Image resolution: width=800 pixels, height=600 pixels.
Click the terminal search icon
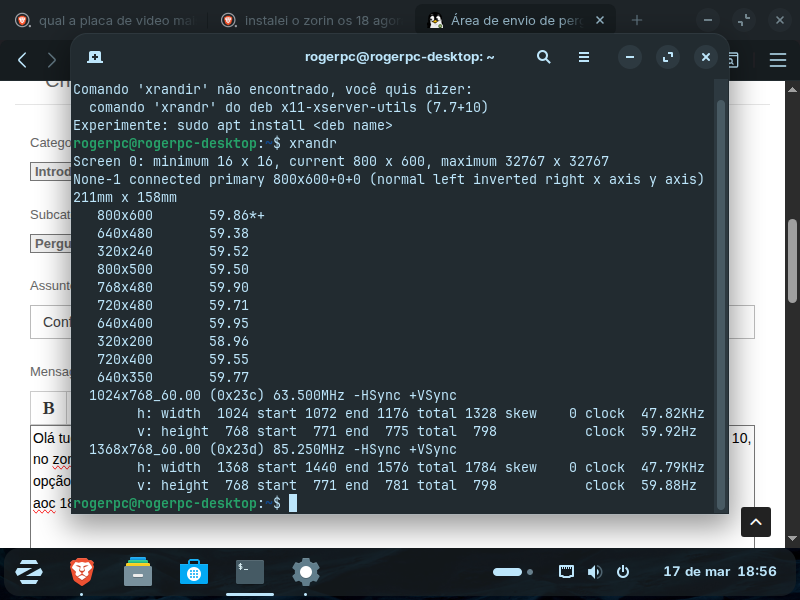coord(544,57)
